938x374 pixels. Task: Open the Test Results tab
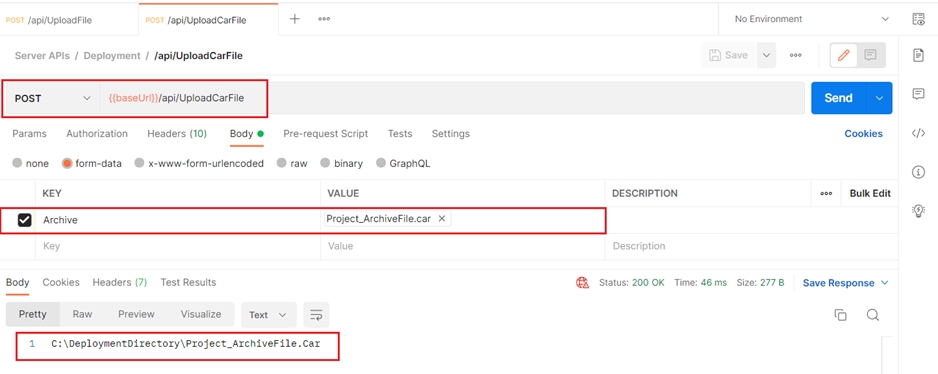pyautogui.click(x=188, y=282)
